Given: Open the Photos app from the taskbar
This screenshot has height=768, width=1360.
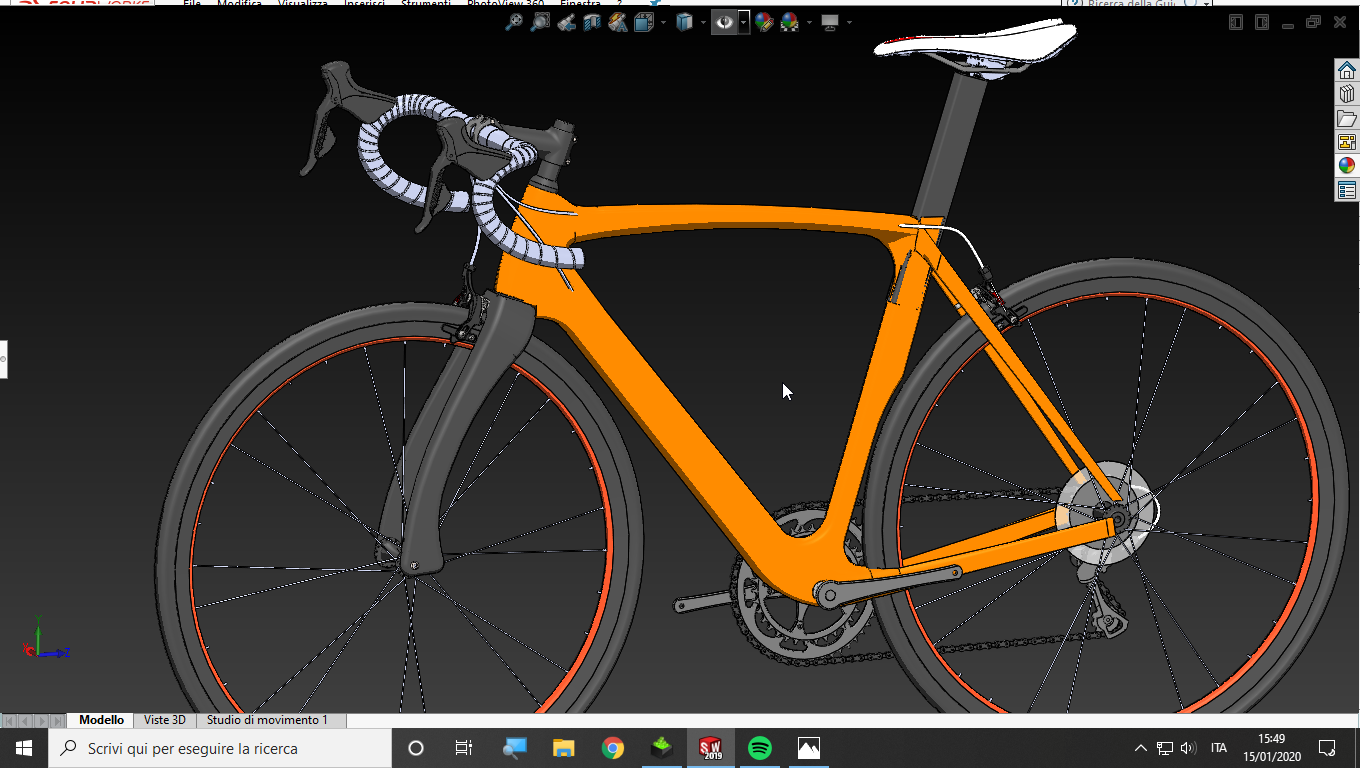Looking at the screenshot, I should (x=809, y=748).
